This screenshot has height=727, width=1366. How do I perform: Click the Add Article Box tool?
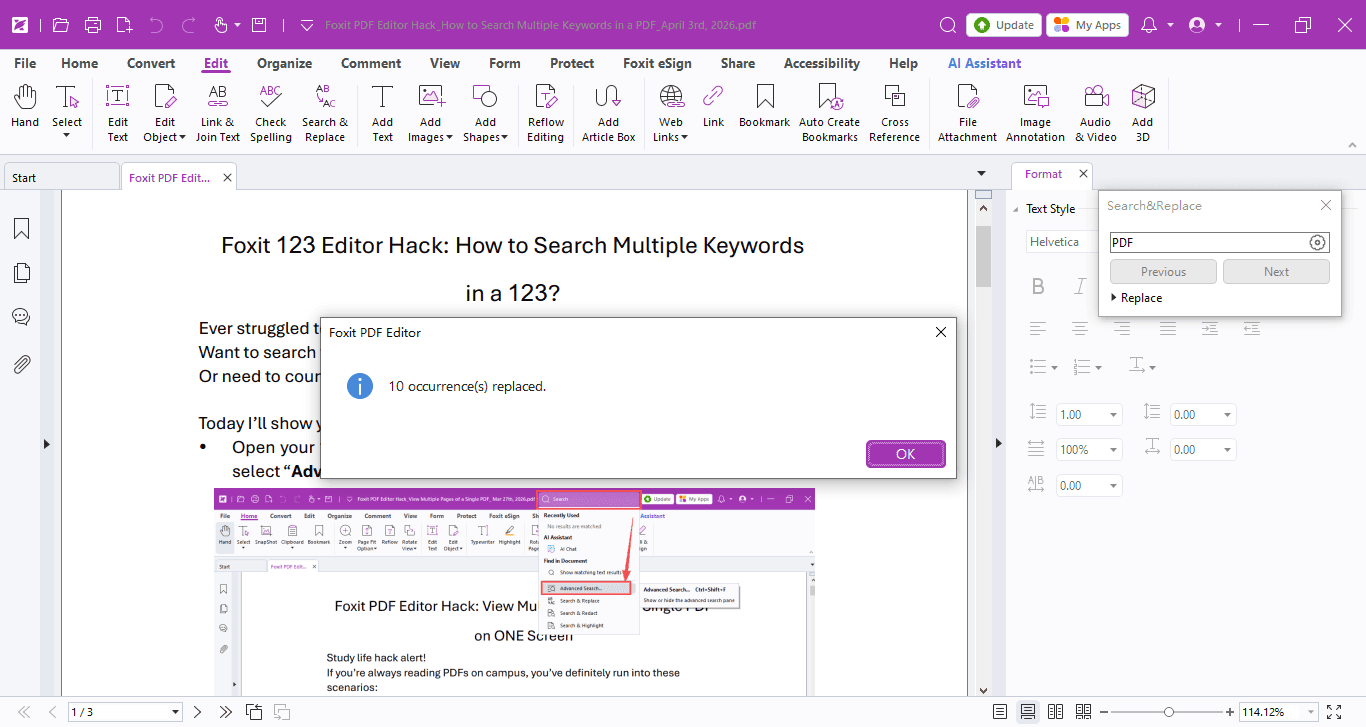coord(609,113)
